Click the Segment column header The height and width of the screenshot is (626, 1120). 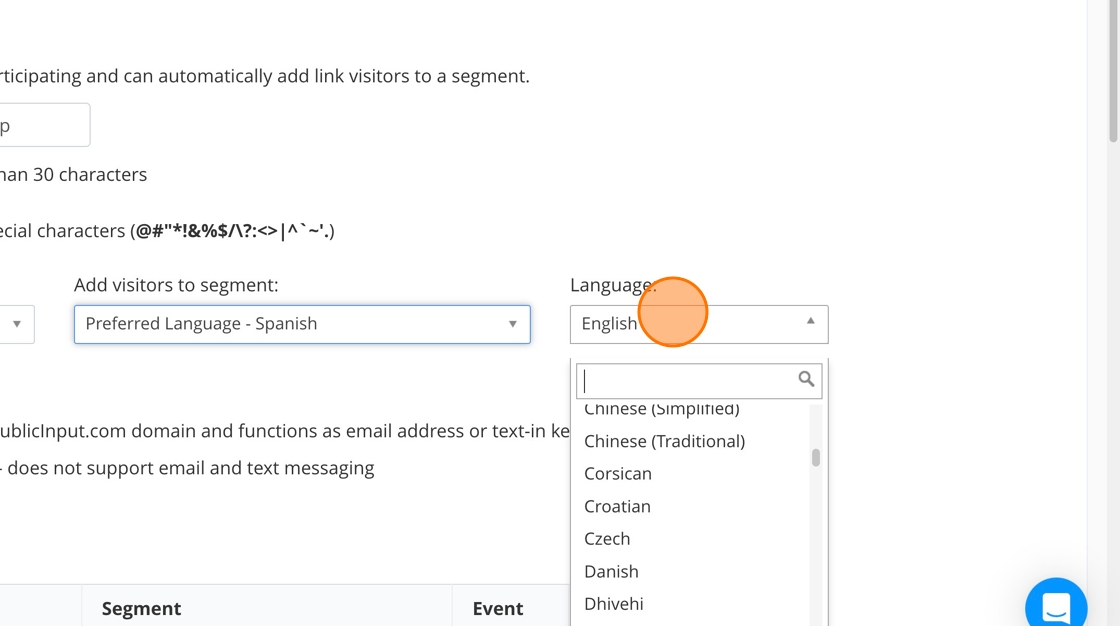click(141, 608)
